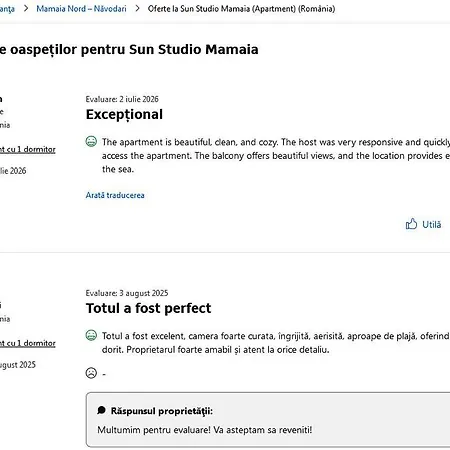Click the partially visible Constanța breadcrumb link

click(x=7, y=9)
